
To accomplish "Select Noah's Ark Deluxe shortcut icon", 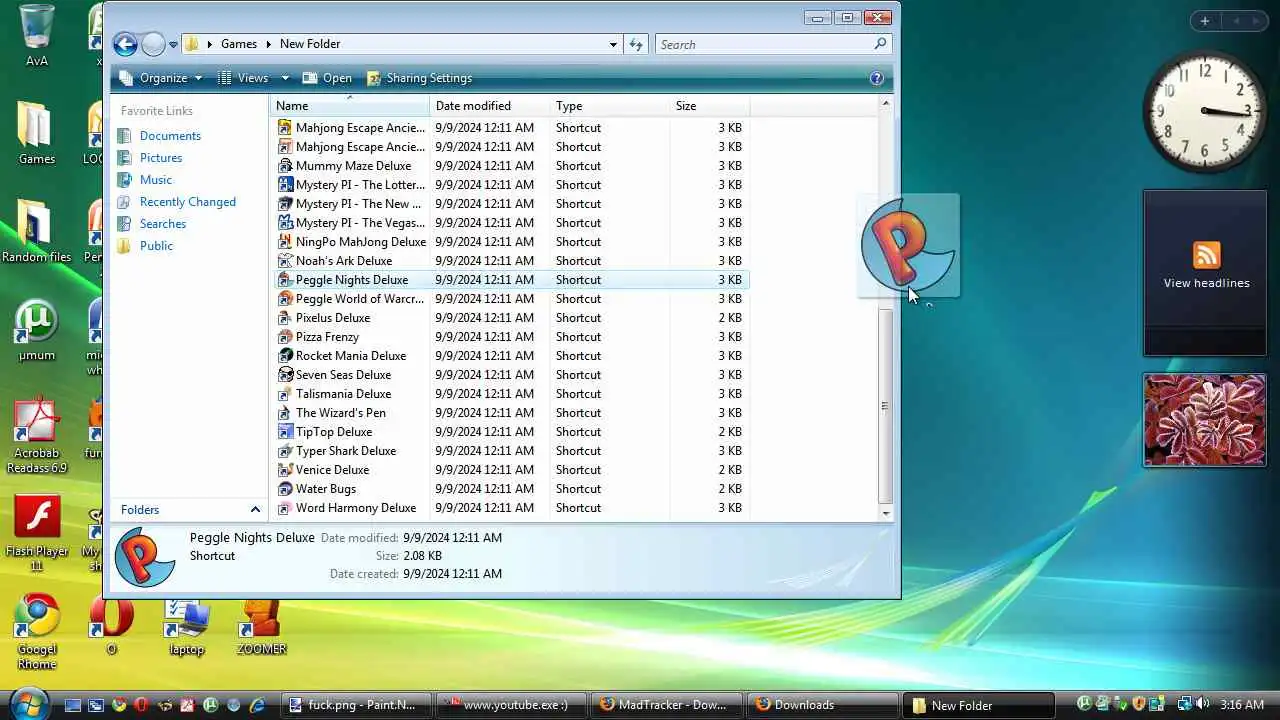I will 285,261.
